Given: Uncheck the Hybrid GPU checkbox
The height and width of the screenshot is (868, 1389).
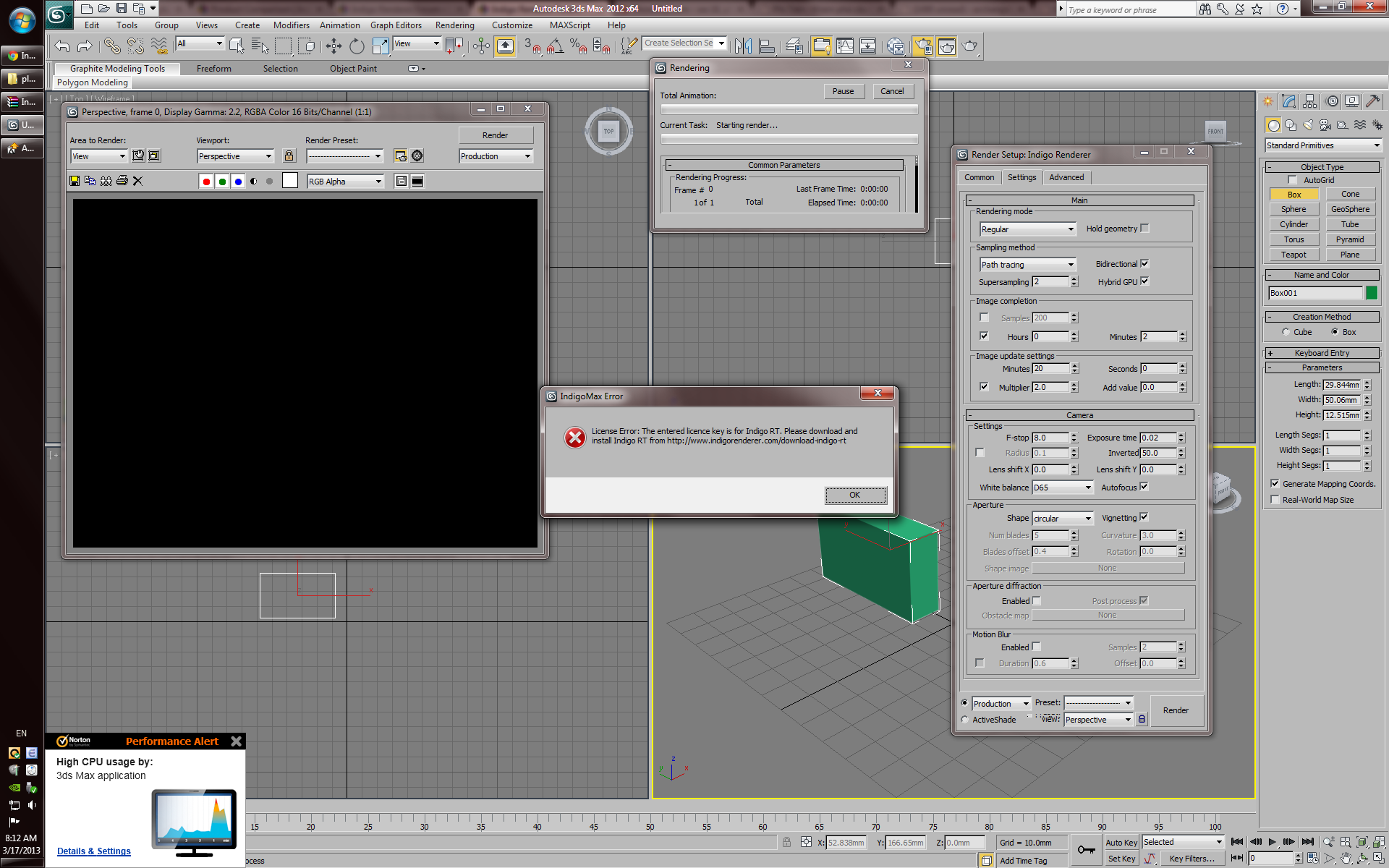Looking at the screenshot, I should point(1144,281).
